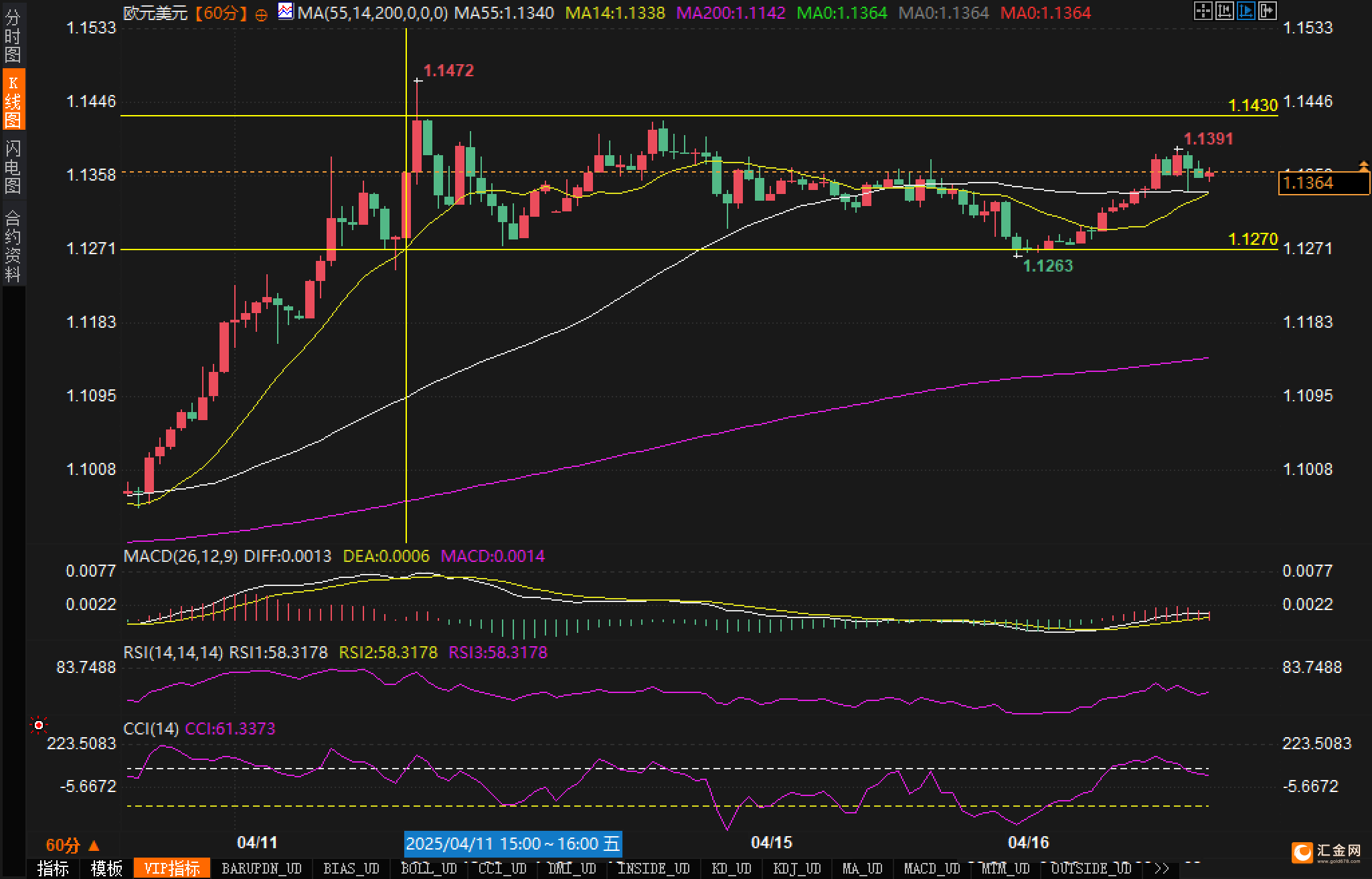Screen dimensions: 1372x879
Task: Click the circled plus icon beside 60分
Action: 262,14
